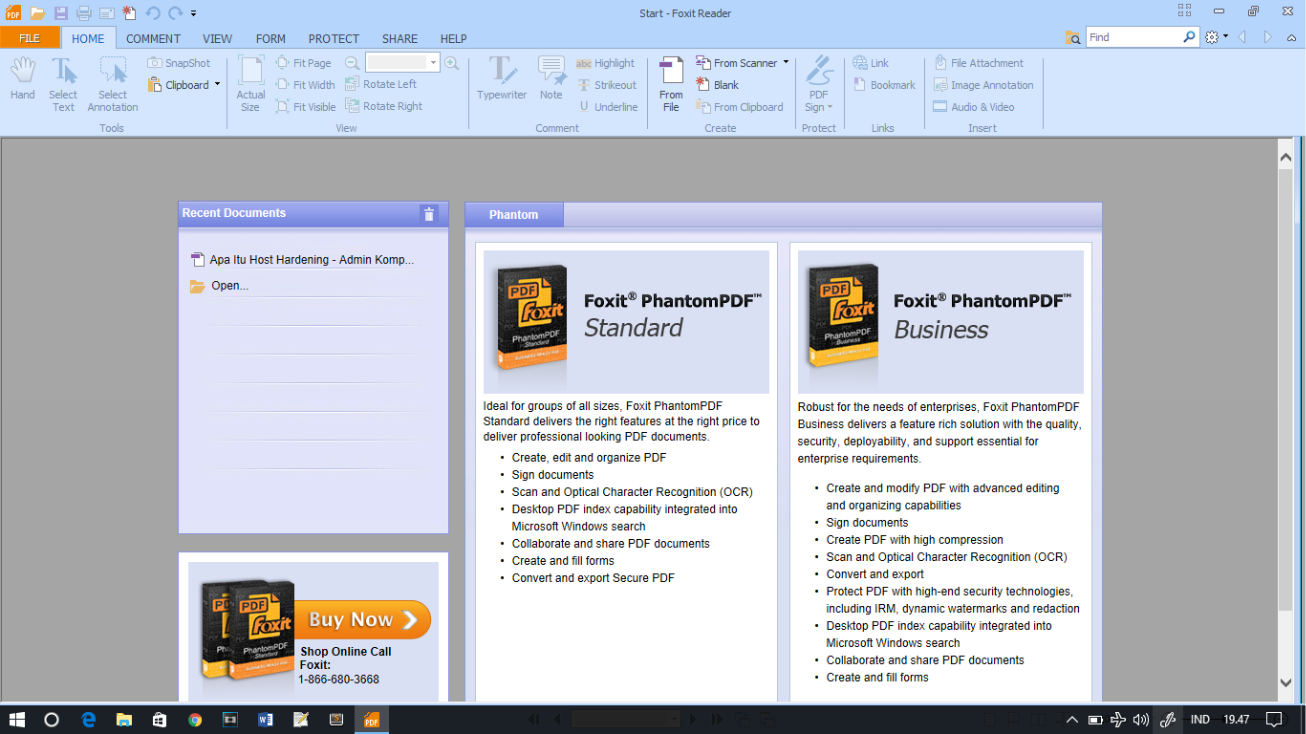Add a Bookmark
The height and width of the screenshot is (734, 1306).
[x=884, y=85]
